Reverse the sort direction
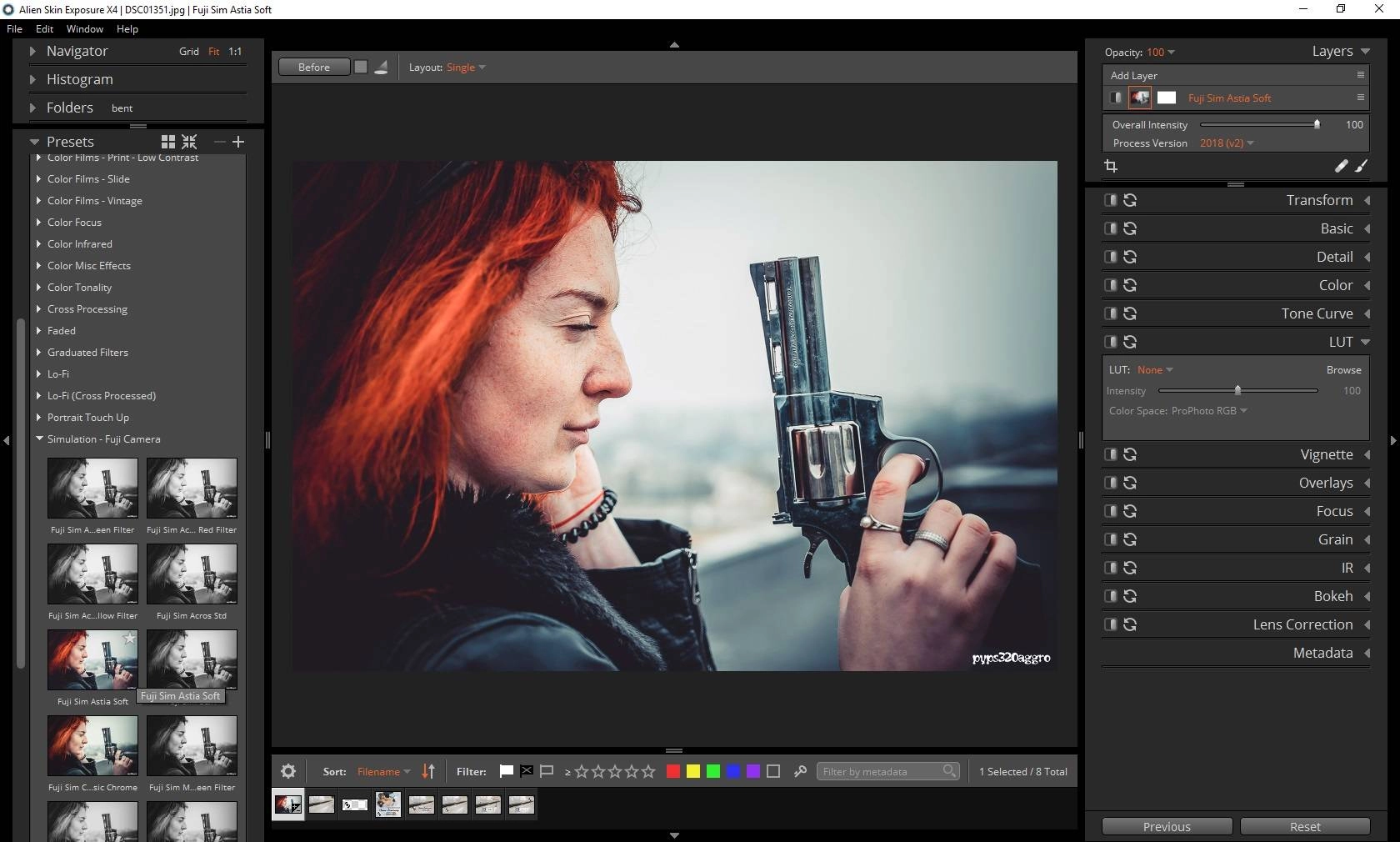 428,771
